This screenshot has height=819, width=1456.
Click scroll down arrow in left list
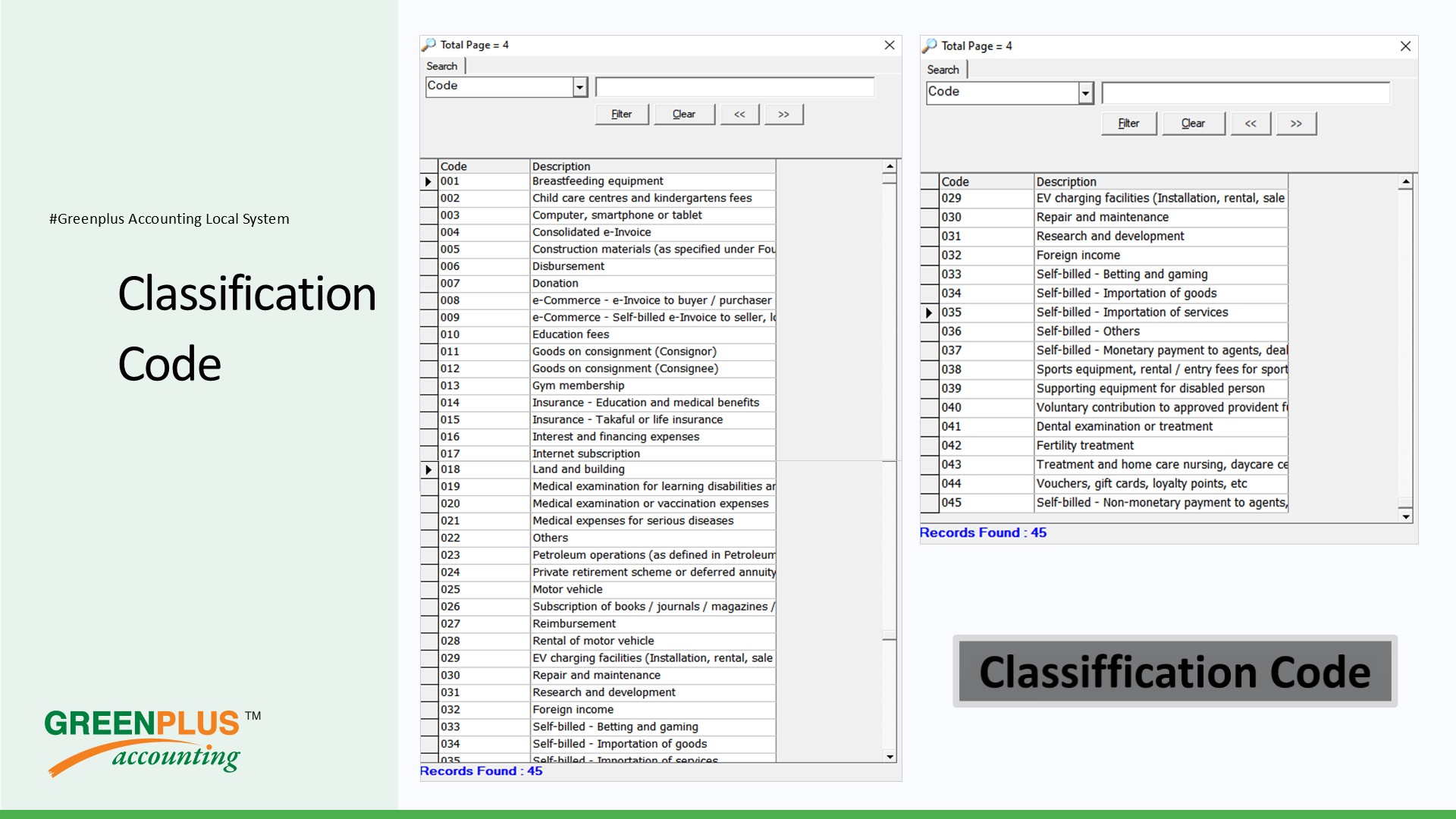890,756
